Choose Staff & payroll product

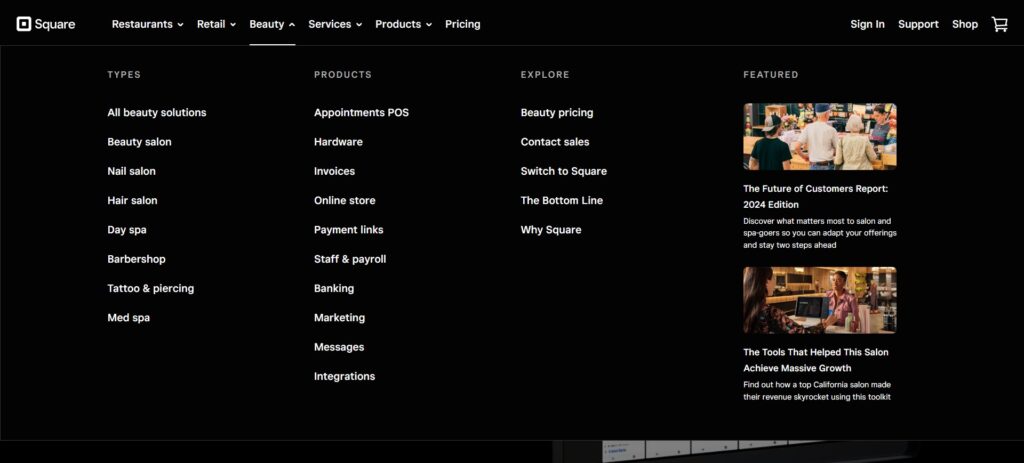click(x=350, y=259)
